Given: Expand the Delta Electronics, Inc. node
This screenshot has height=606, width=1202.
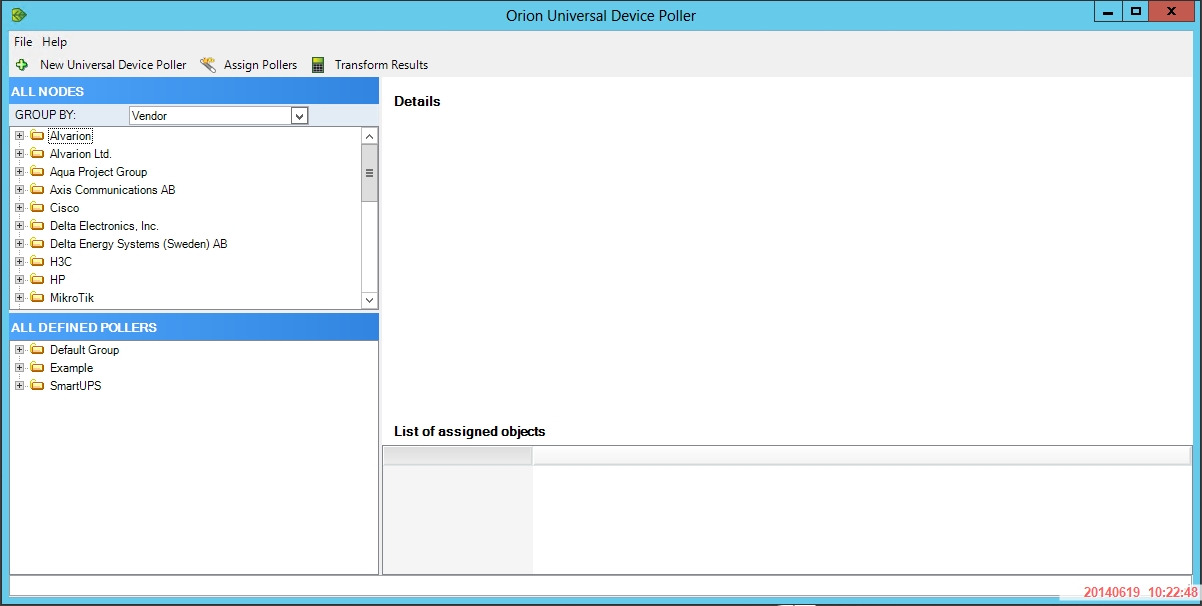Looking at the screenshot, I should coord(19,226).
